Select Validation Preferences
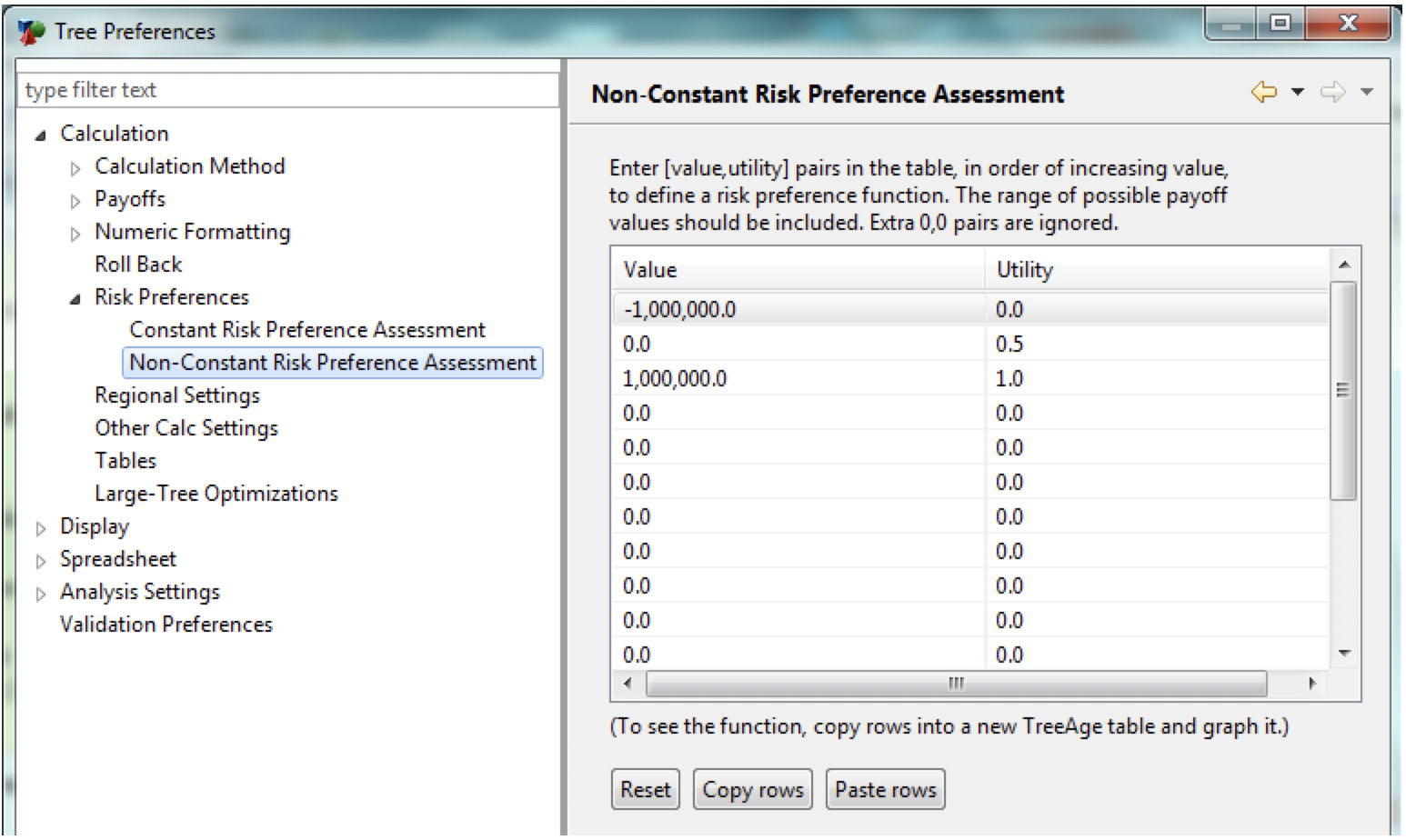 point(166,624)
